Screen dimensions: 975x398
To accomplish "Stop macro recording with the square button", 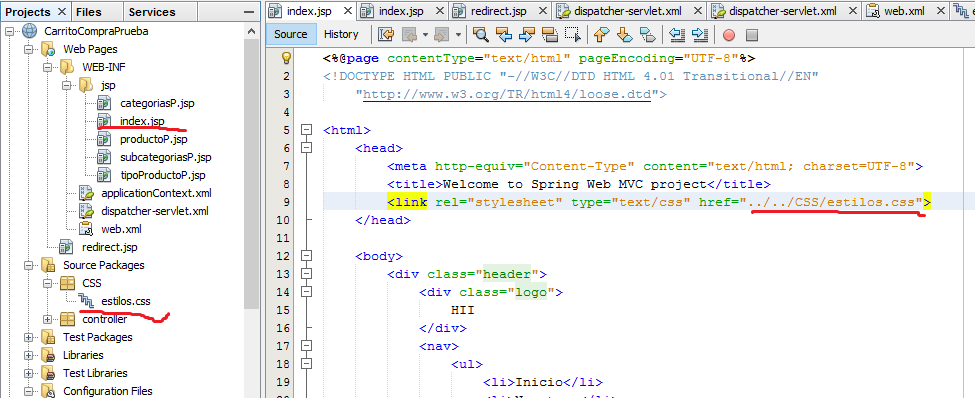I will pos(752,35).
